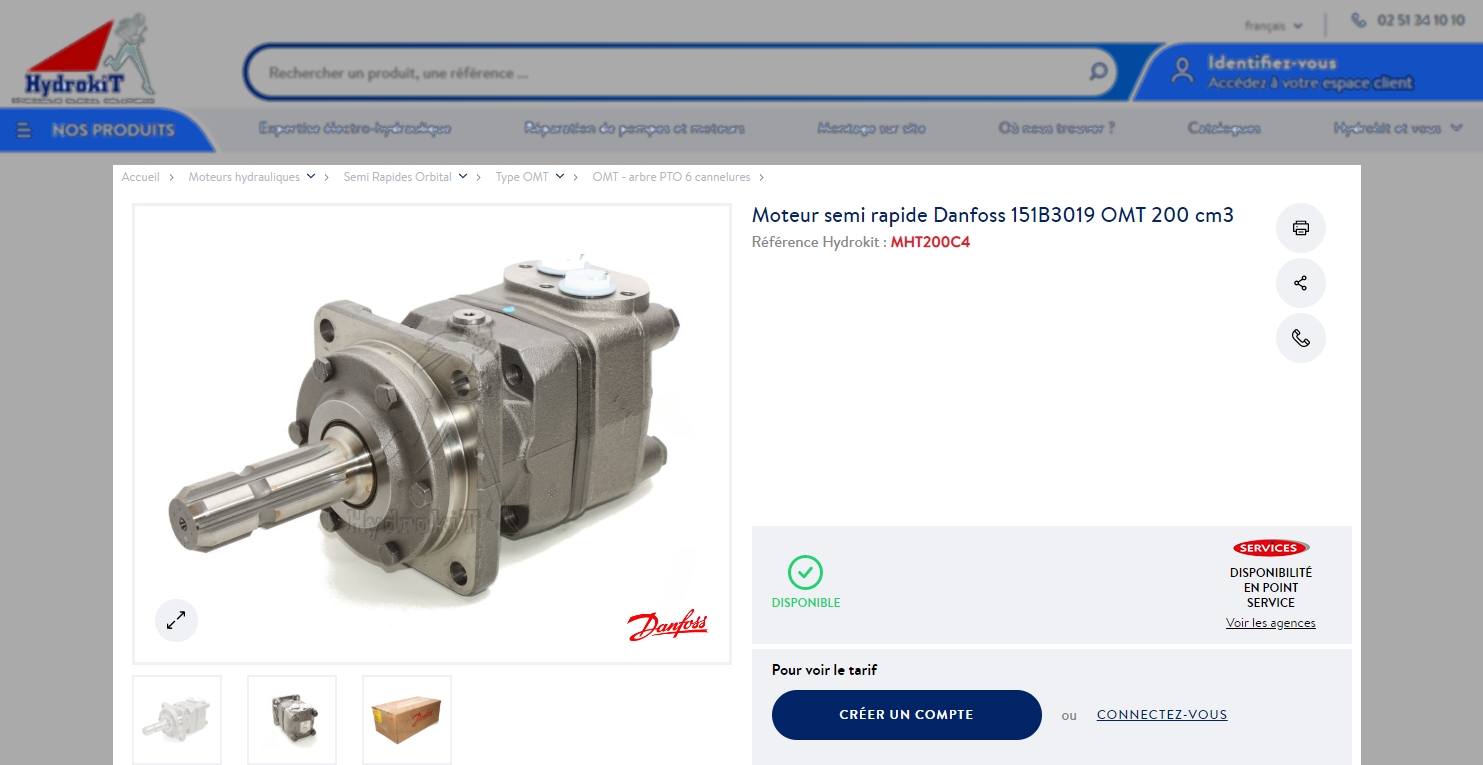1483x765 pixels.
Task: Click the hamburger icon next to NOS PRODUITS
Action: coord(25,130)
